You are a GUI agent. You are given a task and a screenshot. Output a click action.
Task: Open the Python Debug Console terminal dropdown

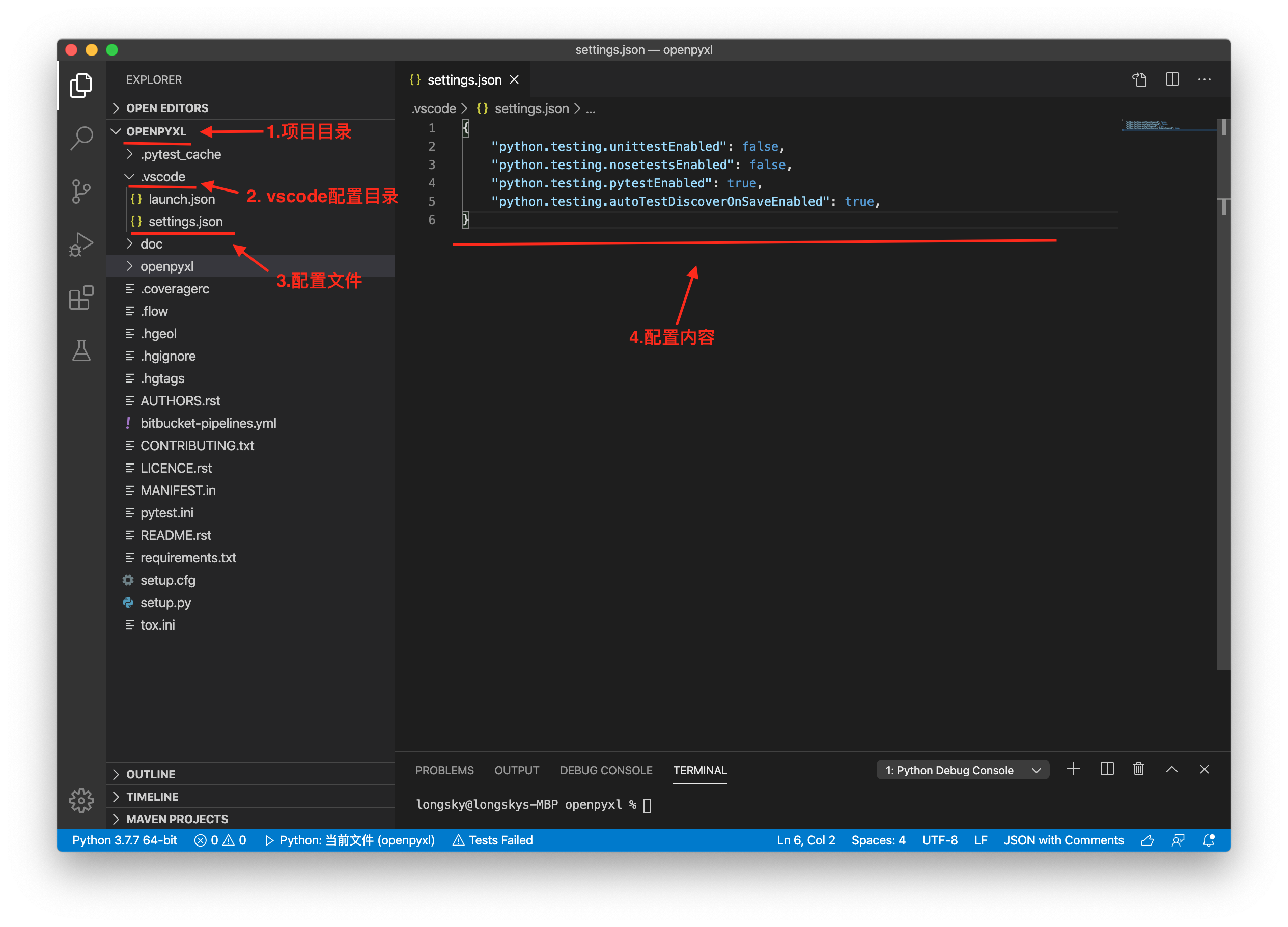coord(963,770)
